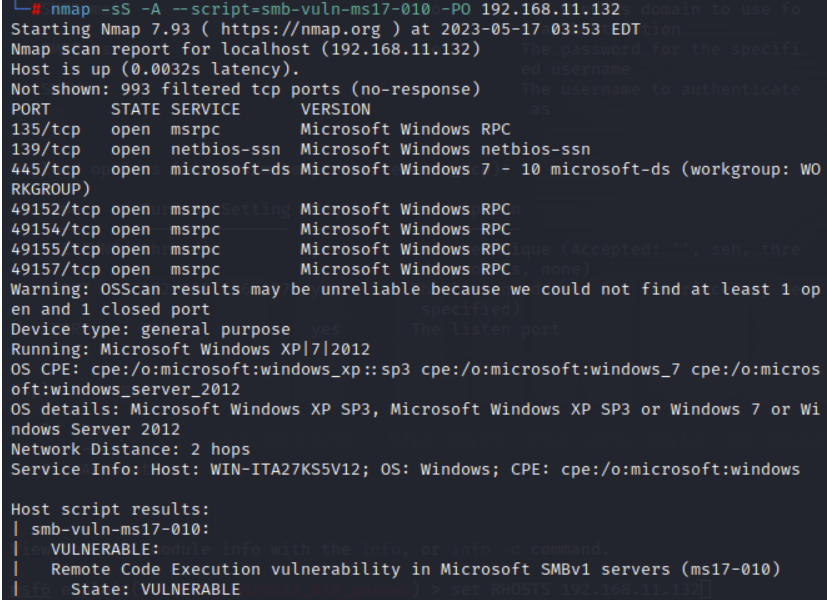The image size is (827, 600).
Task: Click the 49154/tcp port row
Action: (x=261, y=229)
